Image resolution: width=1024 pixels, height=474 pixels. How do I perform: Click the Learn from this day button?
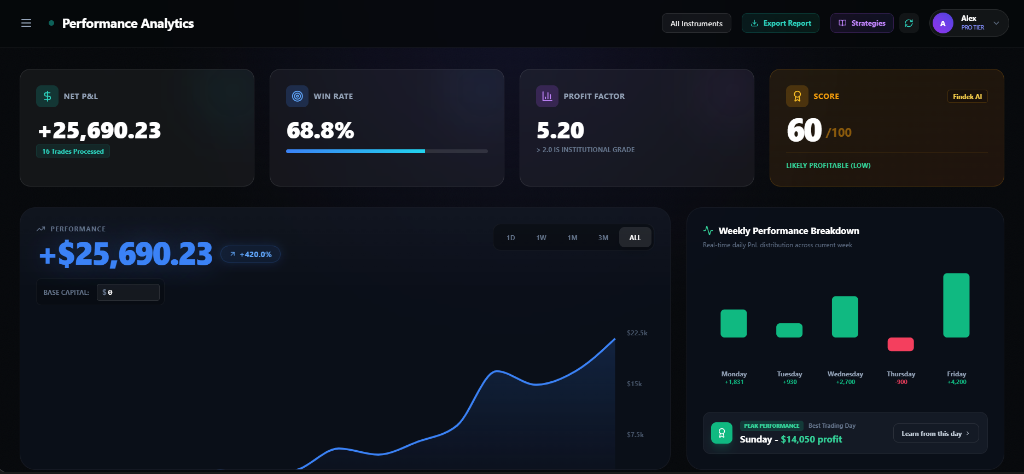[936, 433]
